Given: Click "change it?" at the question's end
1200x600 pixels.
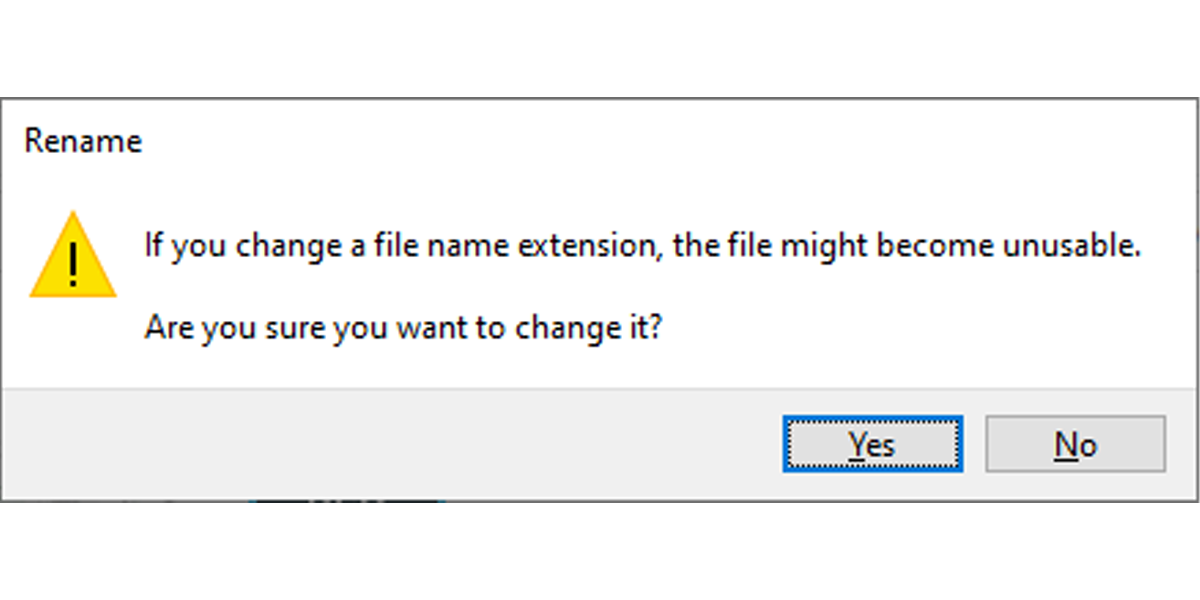Looking at the screenshot, I should tap(589, 328).
